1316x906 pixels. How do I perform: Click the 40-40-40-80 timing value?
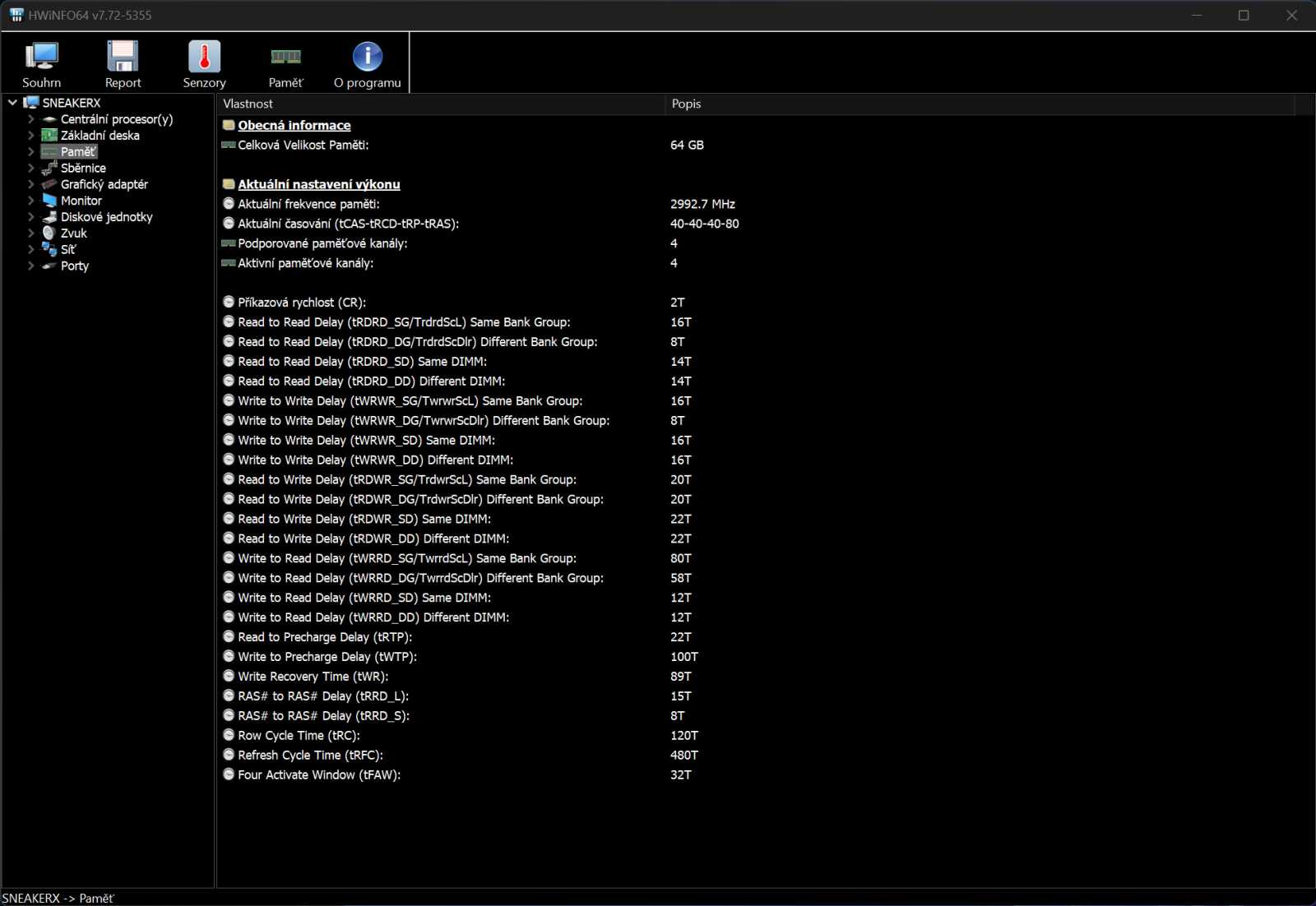point(704,224)
